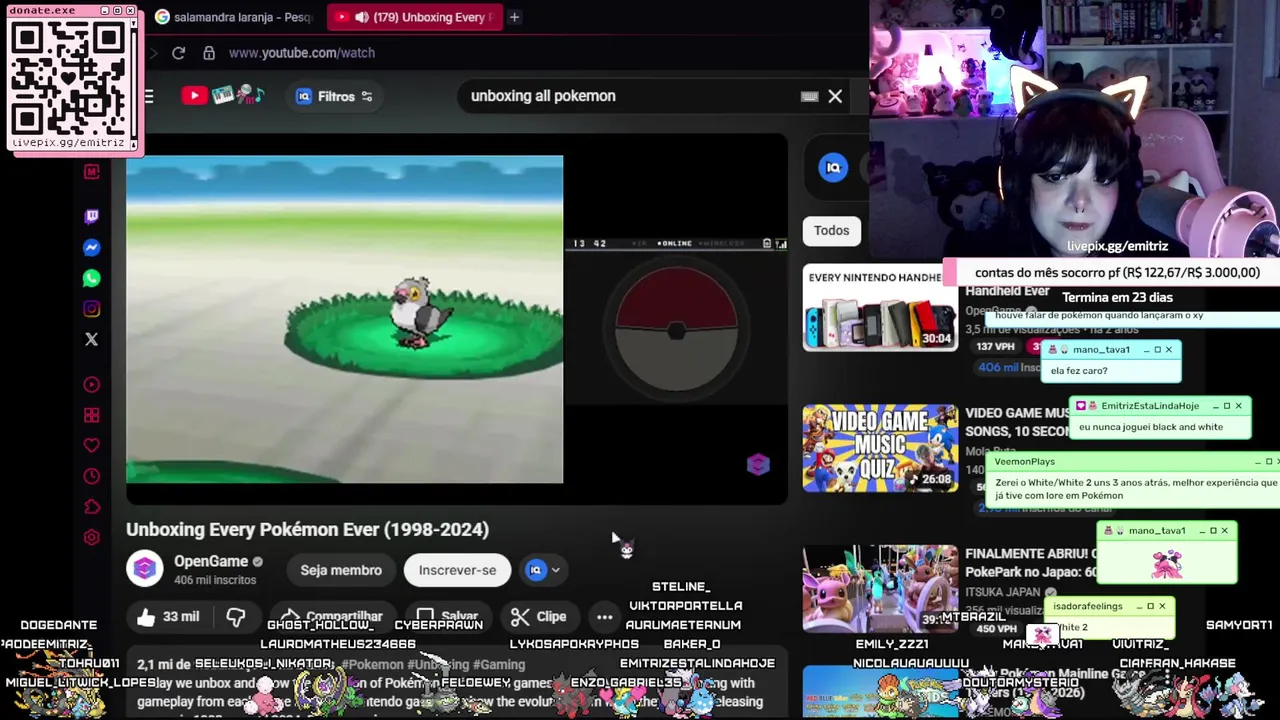
Task: Dislike the Unboxing Pokémon video
Action: pos(236,617)
